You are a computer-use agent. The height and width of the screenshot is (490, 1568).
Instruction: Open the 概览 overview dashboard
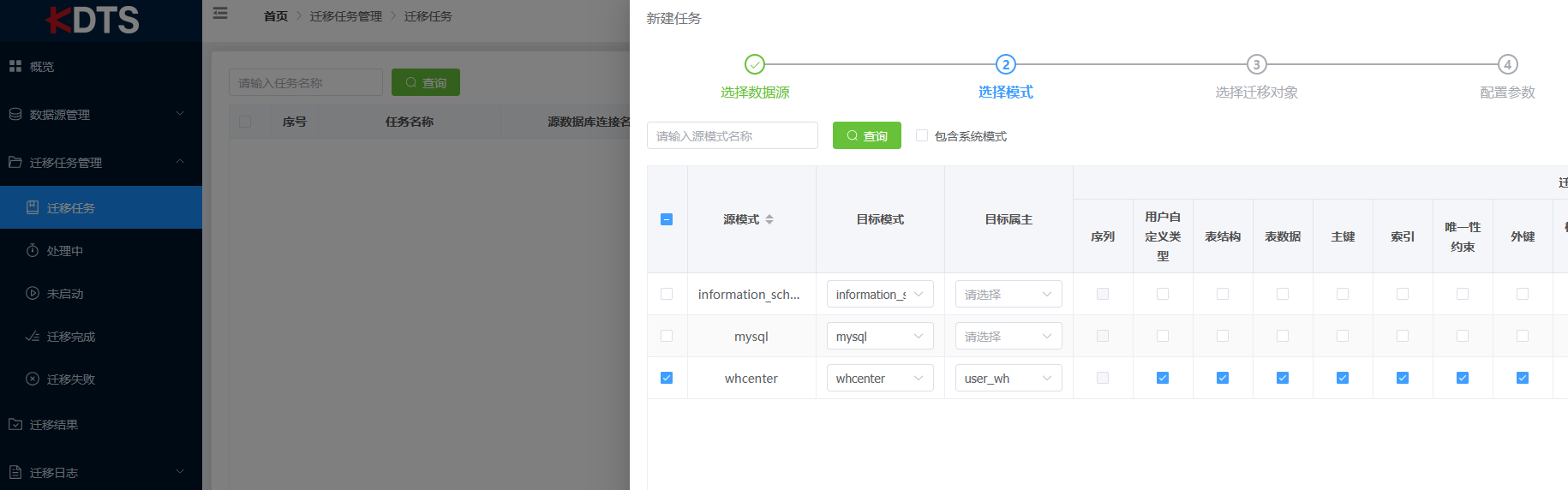(x=41, y=67)
